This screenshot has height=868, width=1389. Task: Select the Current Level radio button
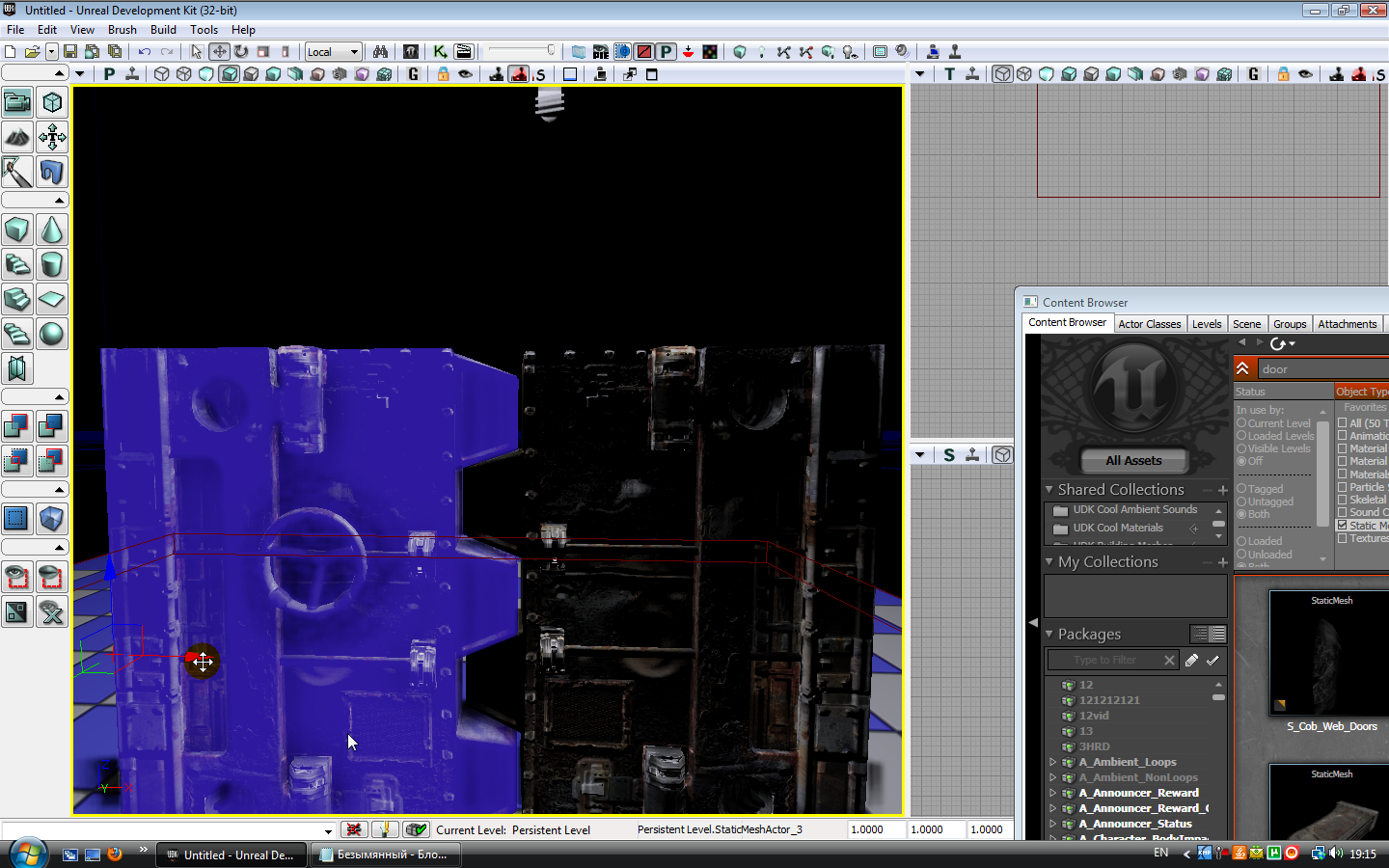pos(1241,423)
